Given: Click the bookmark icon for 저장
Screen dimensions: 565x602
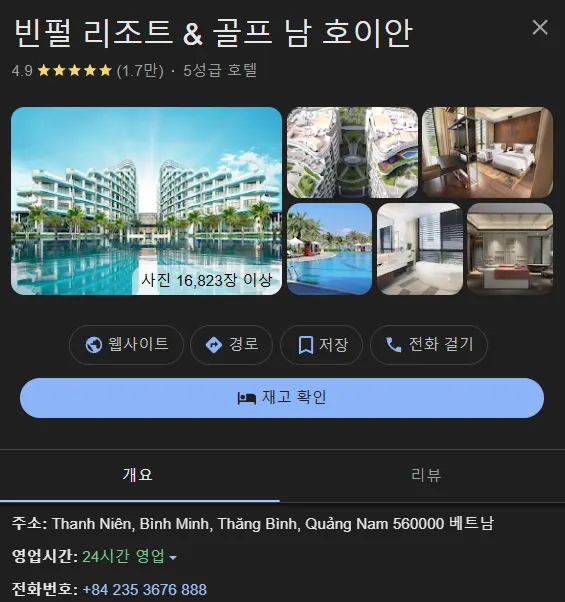Looking at the screenshot, I should pyautogui.click(x=306, y=345).
